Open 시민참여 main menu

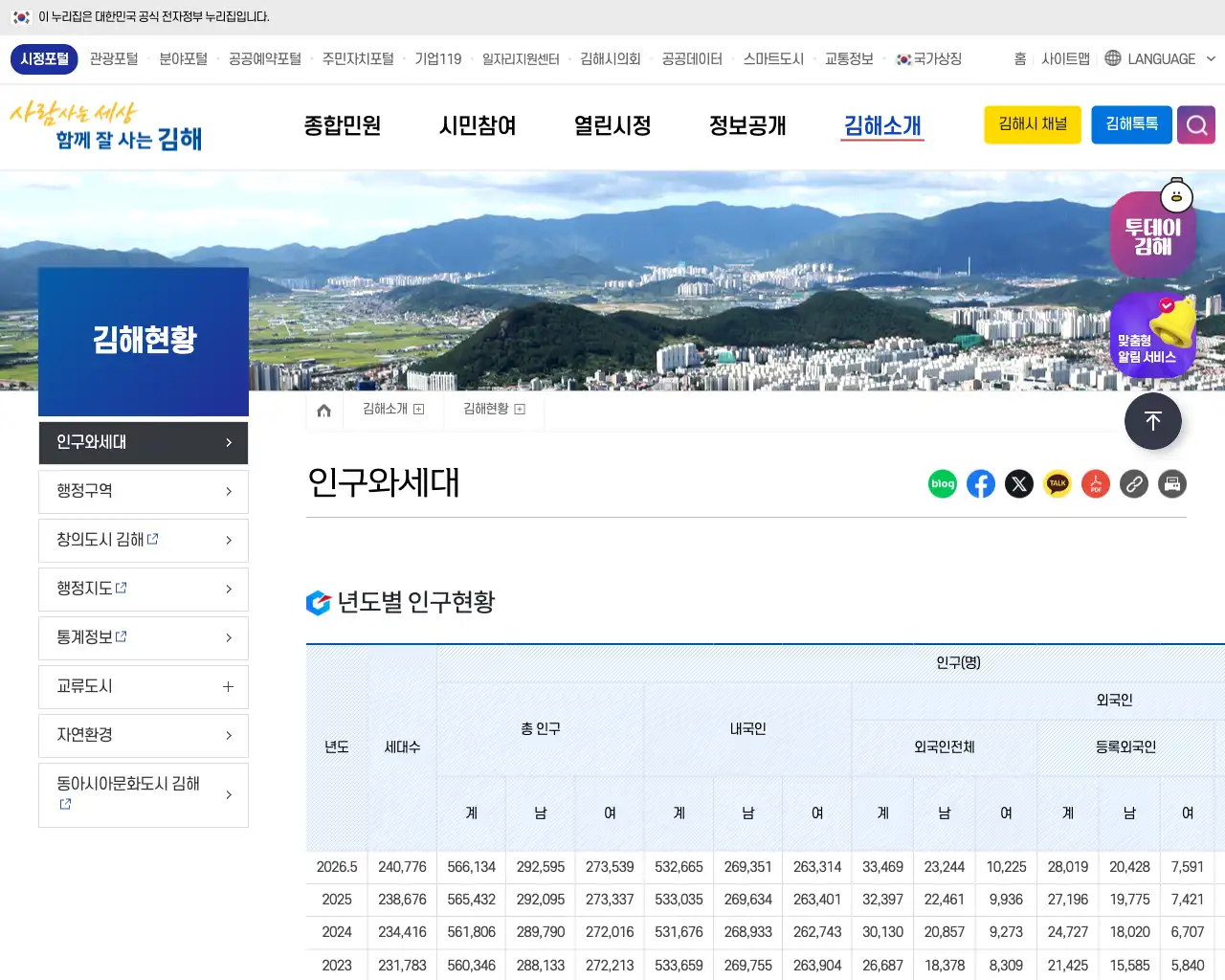(x=478, y=125)
